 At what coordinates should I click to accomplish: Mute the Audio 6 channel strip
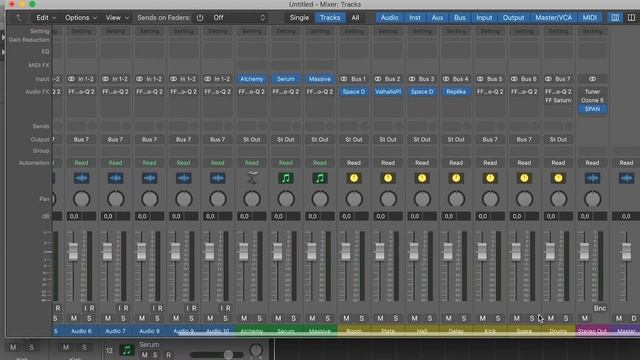coord(74,318)
